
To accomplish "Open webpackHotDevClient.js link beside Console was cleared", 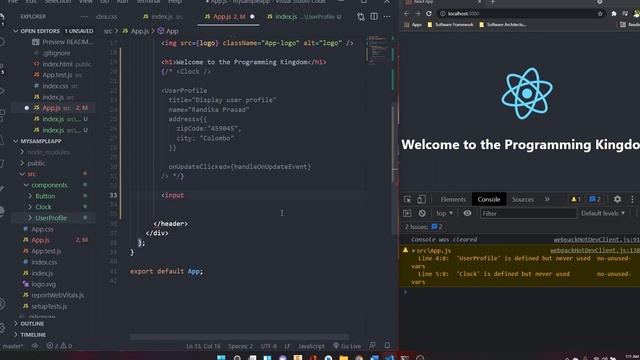I will click(x=596, y=240).
